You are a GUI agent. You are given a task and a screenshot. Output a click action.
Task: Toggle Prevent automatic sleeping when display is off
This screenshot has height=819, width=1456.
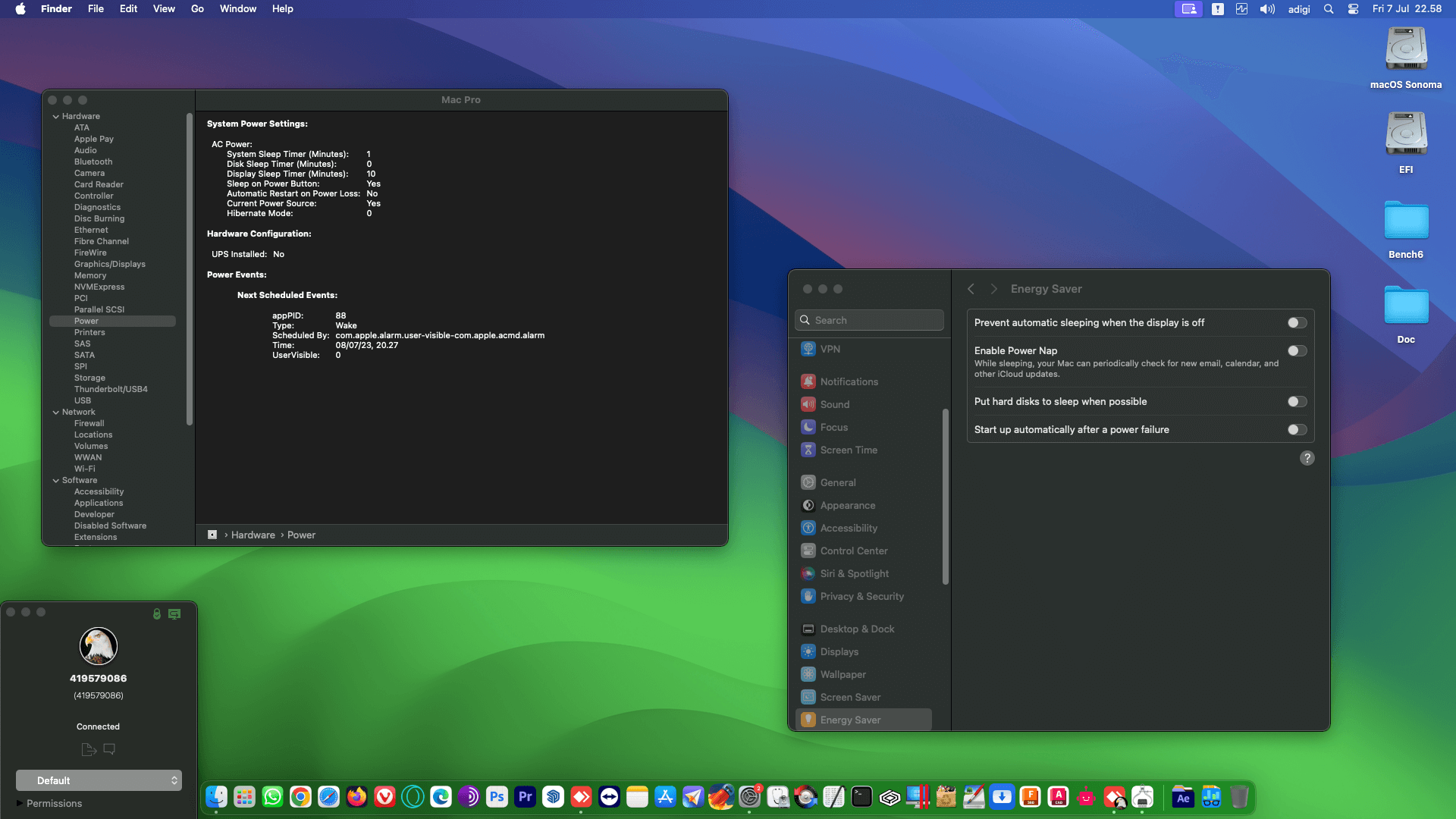(x=1297, y=323)
